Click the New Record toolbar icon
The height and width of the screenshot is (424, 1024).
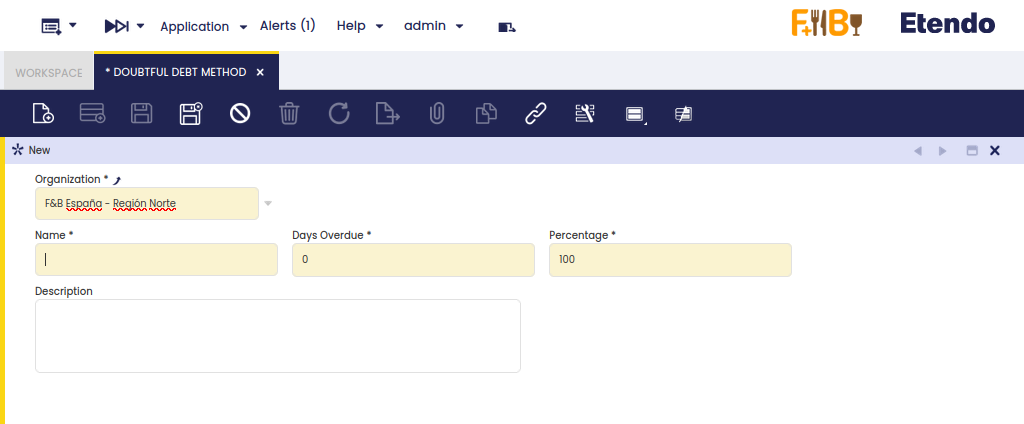pyautogui.click(x=43, y=114)
